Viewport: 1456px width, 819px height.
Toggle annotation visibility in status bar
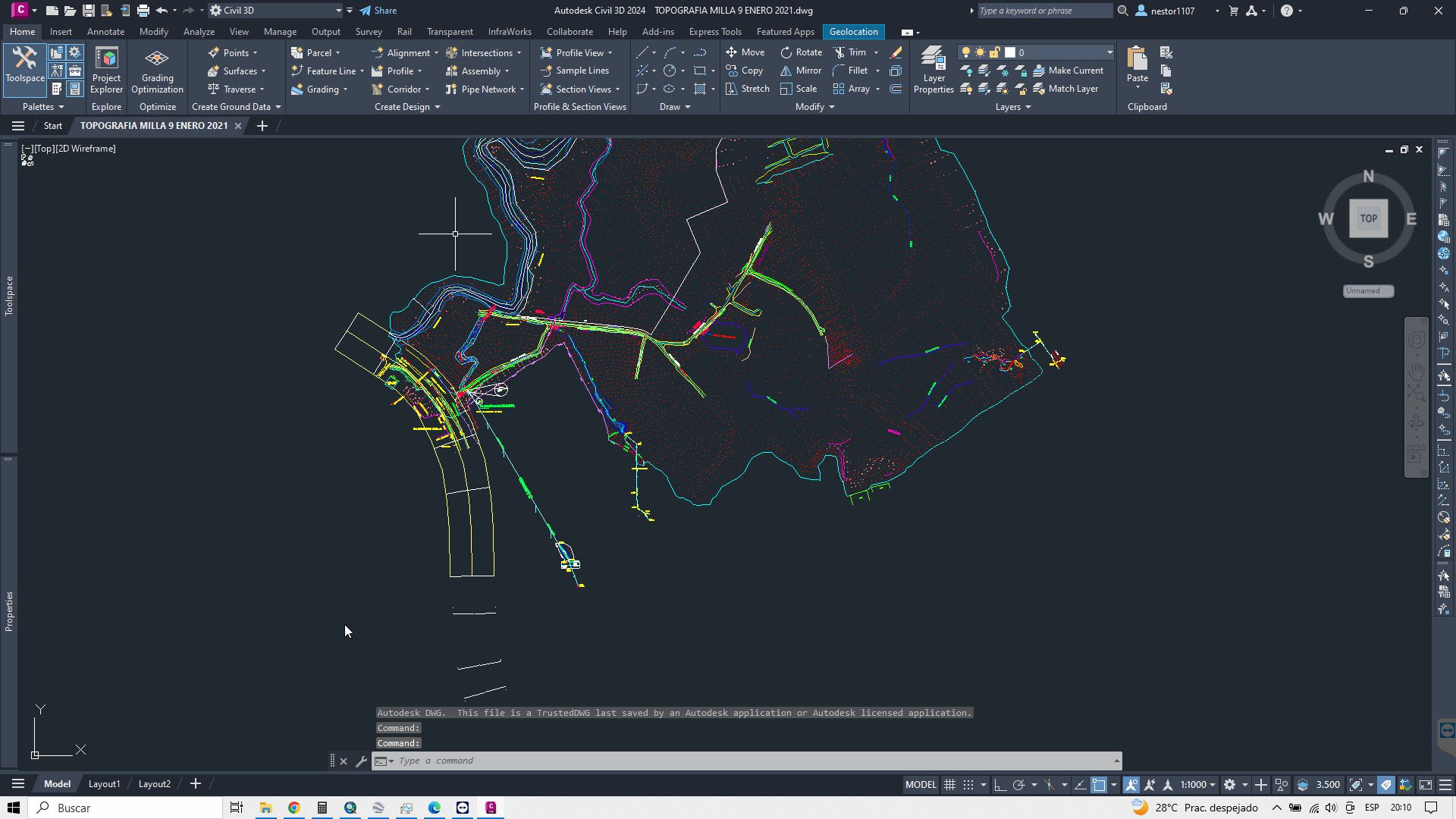pyautogui.click(x=1131, y=785)
